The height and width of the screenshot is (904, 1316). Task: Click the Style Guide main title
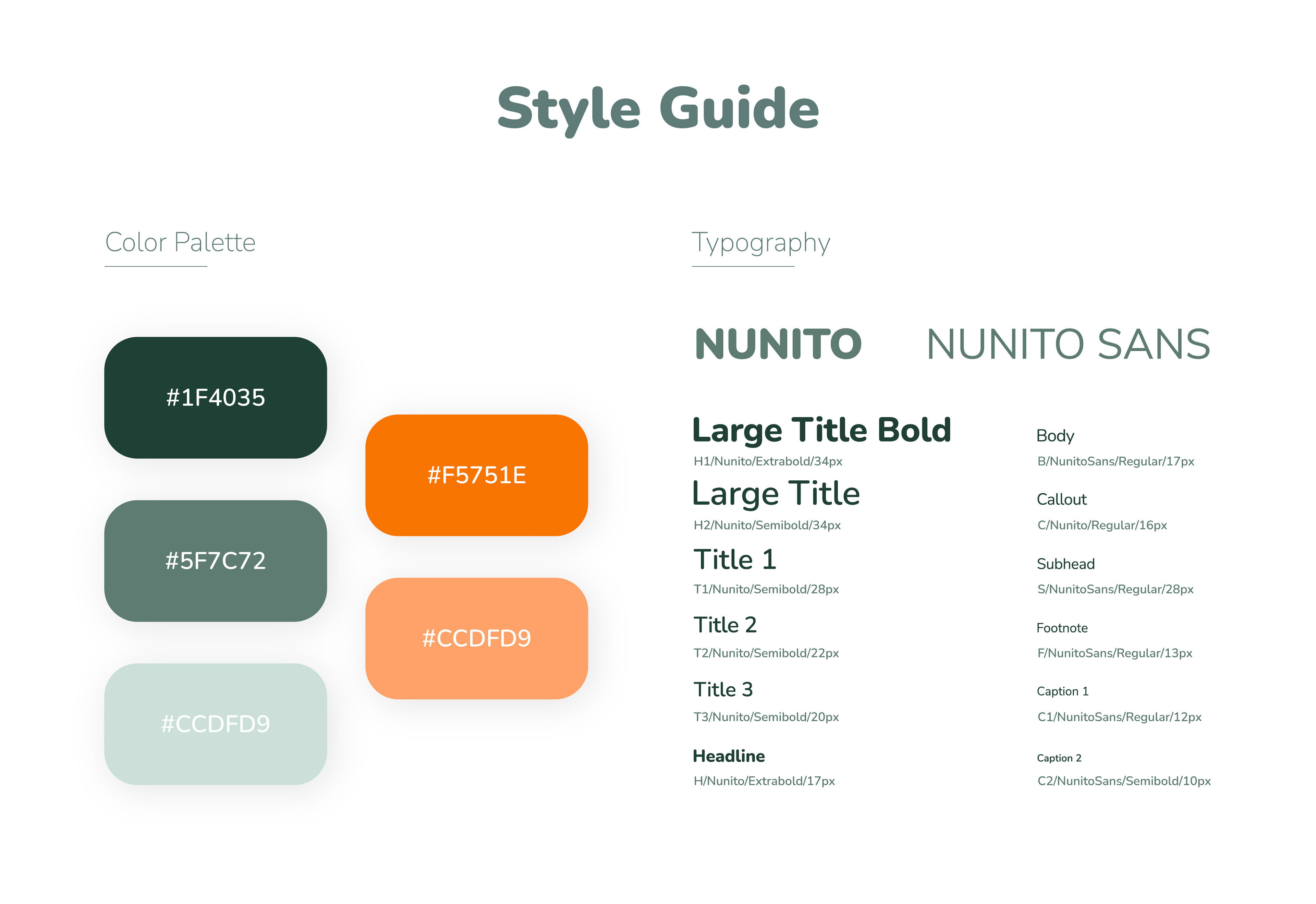(657, 109)
